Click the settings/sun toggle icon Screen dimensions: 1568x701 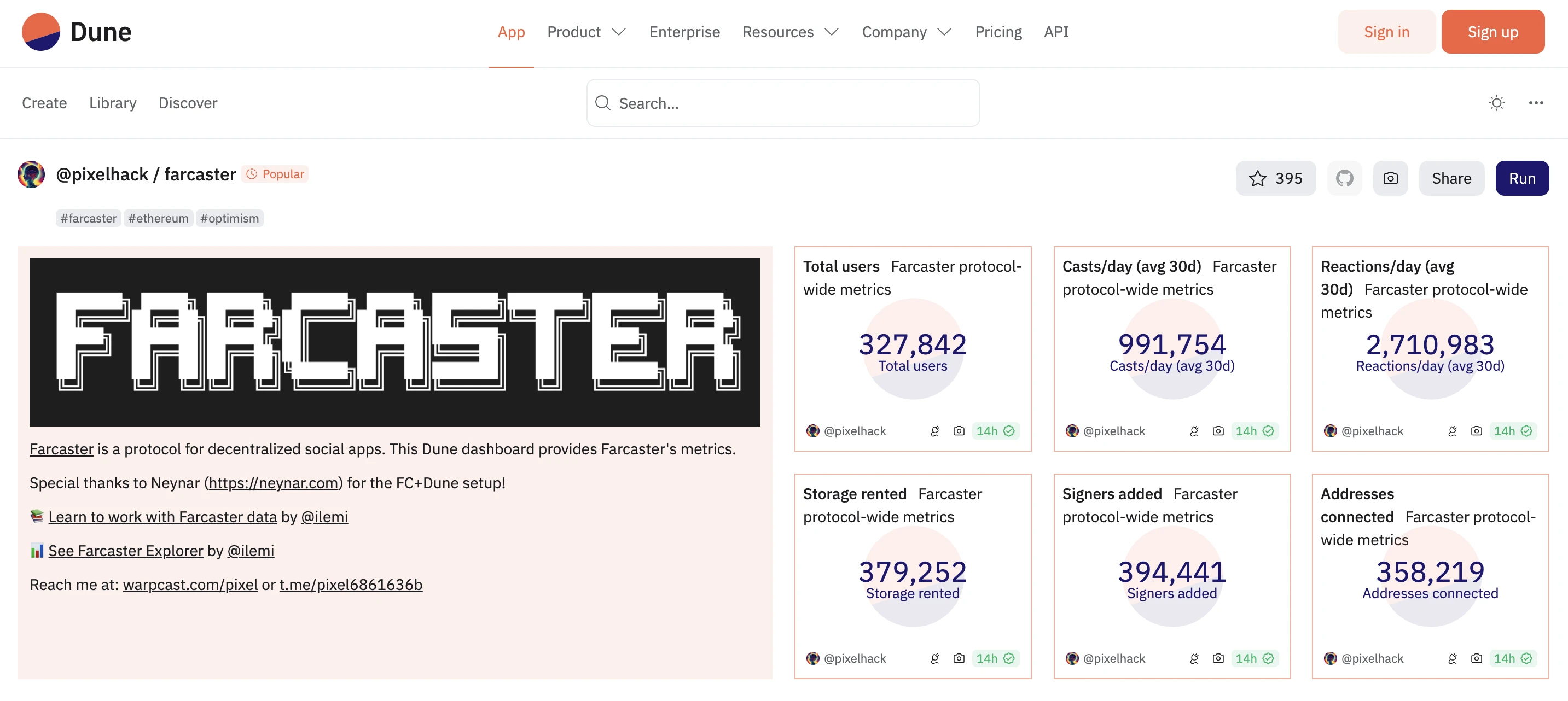coord(1496,102)
